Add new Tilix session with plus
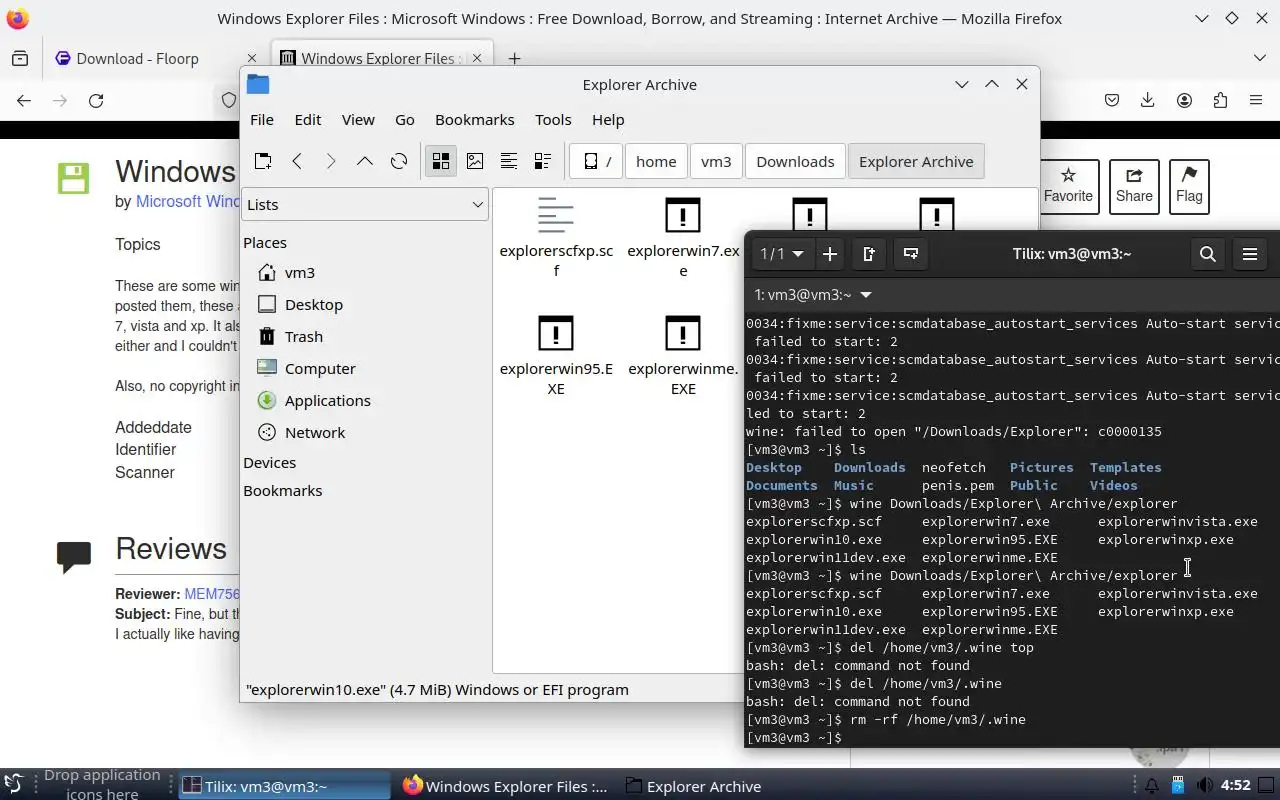Screen dimensions: 1280x800 click(830, 254)
